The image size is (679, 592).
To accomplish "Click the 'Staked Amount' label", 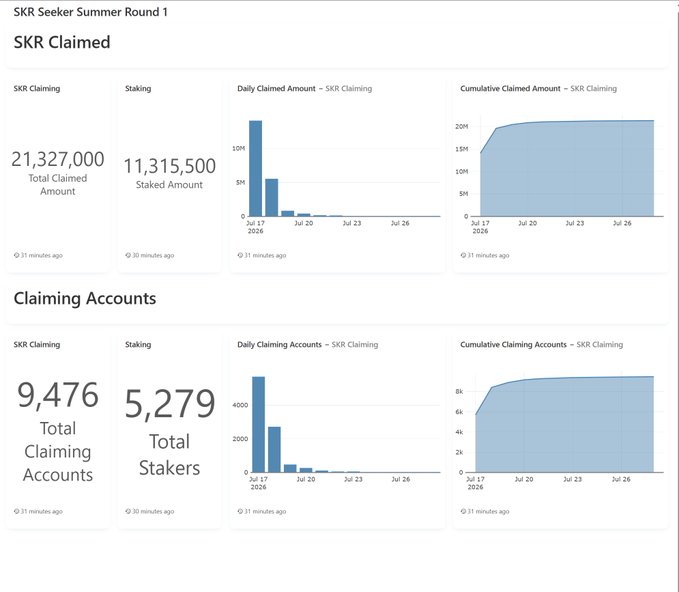I will pyautogui.click(x=169, y=185).
